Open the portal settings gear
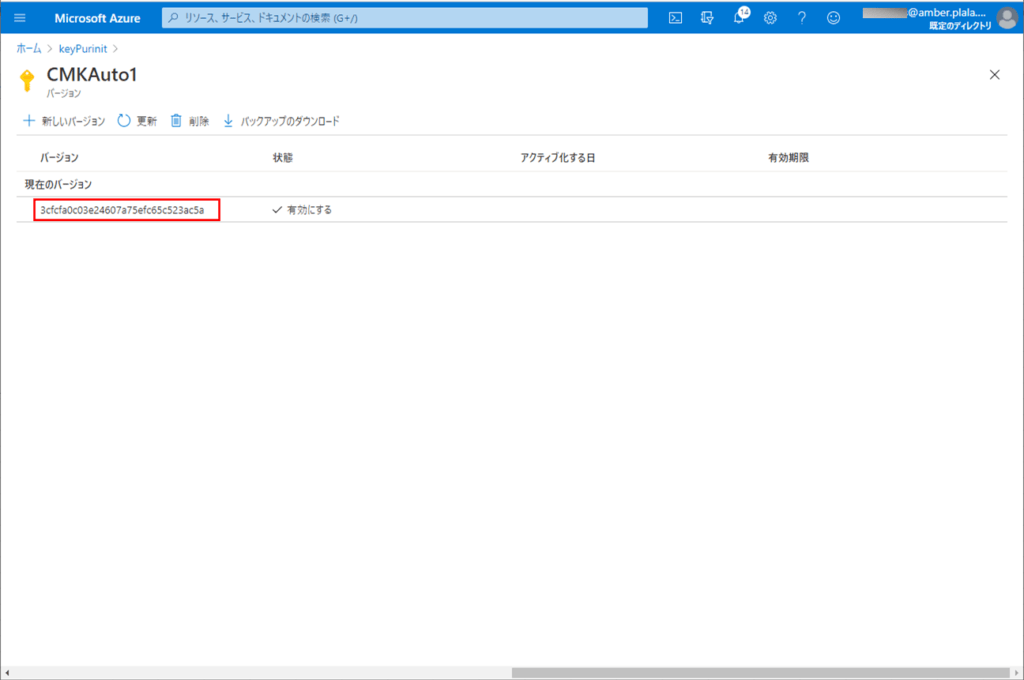This screenshot has width=1024, height=680. tap(771, 18)
